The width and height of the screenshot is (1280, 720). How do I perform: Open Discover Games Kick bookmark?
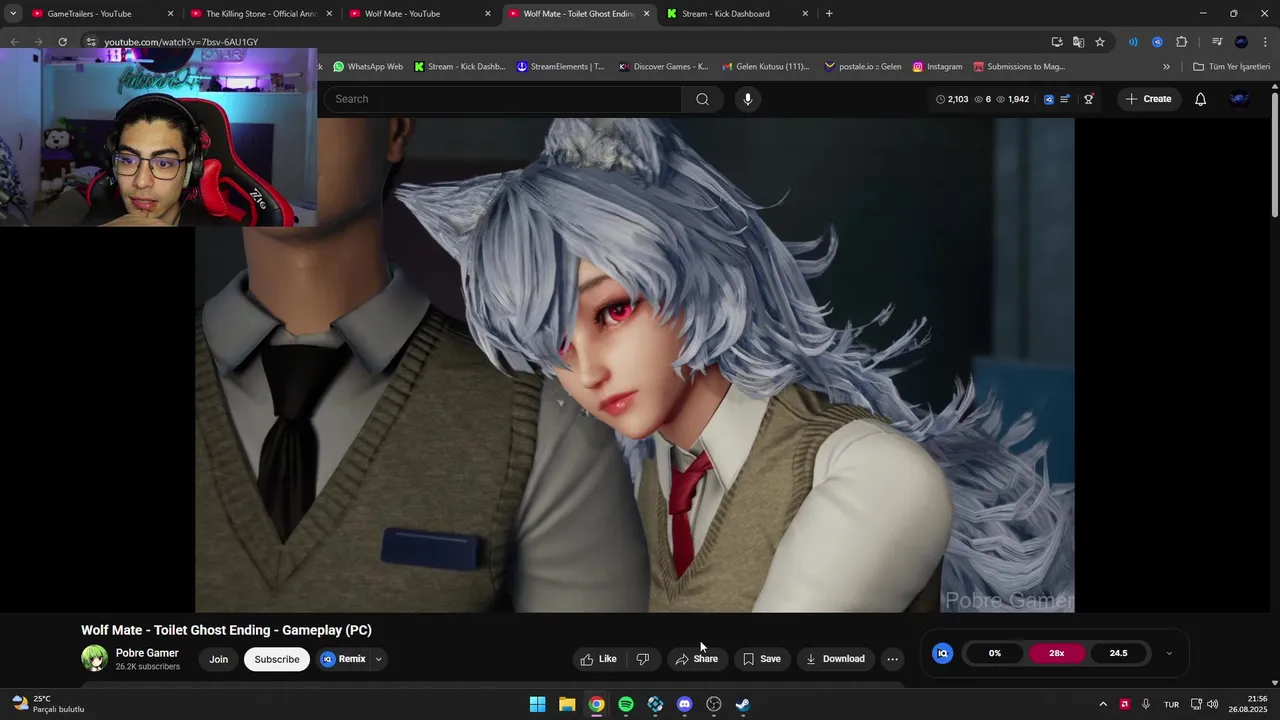(x=663, y=67)
